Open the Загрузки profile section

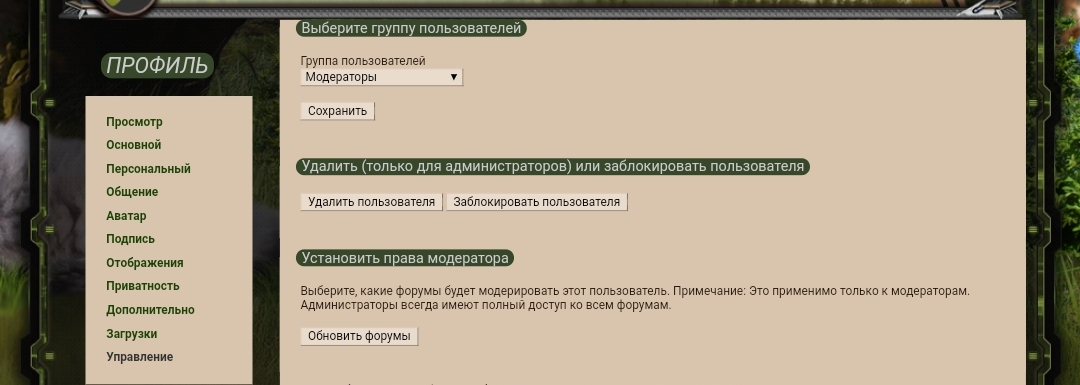tap(132, 334)
